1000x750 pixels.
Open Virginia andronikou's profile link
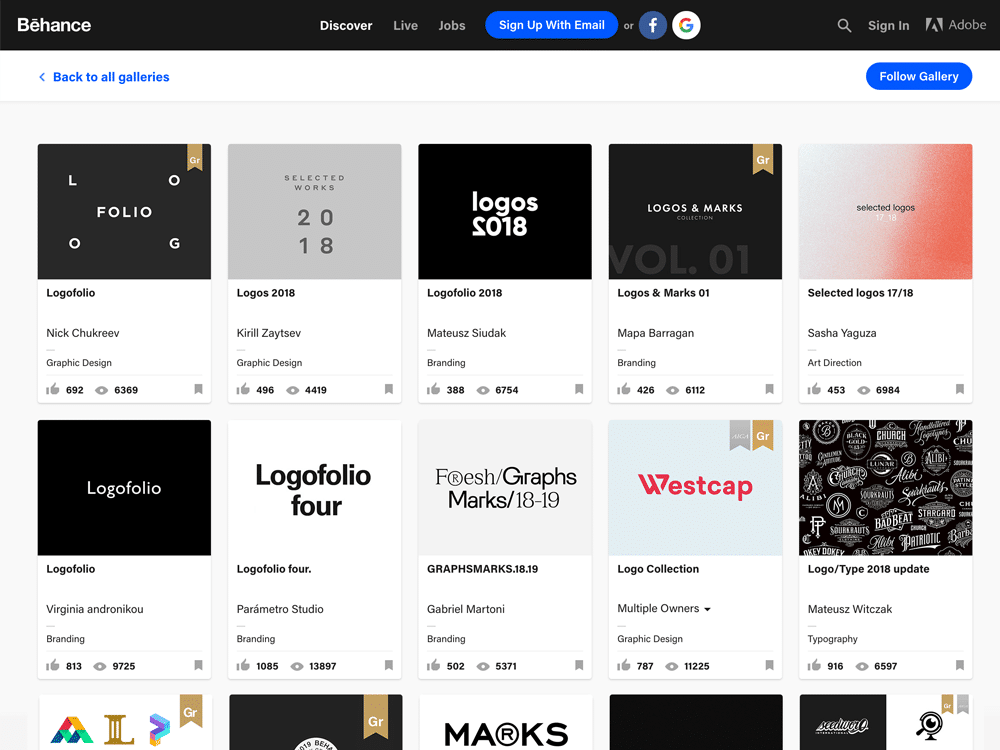click(94, 609)
